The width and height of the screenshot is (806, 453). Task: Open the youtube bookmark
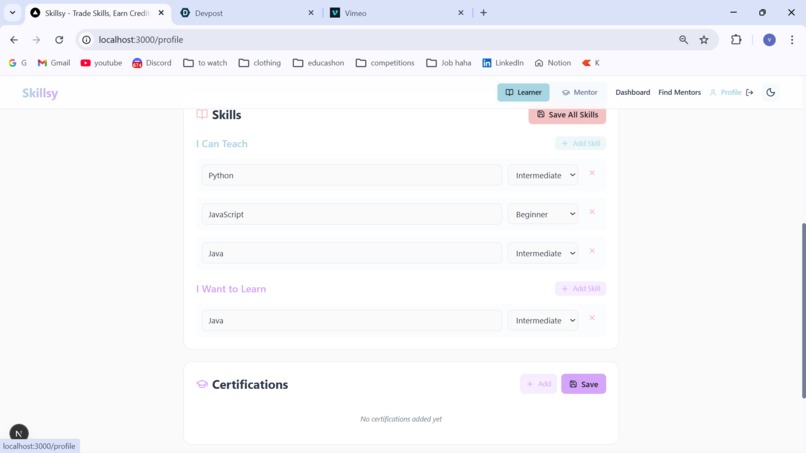[101, 63]
